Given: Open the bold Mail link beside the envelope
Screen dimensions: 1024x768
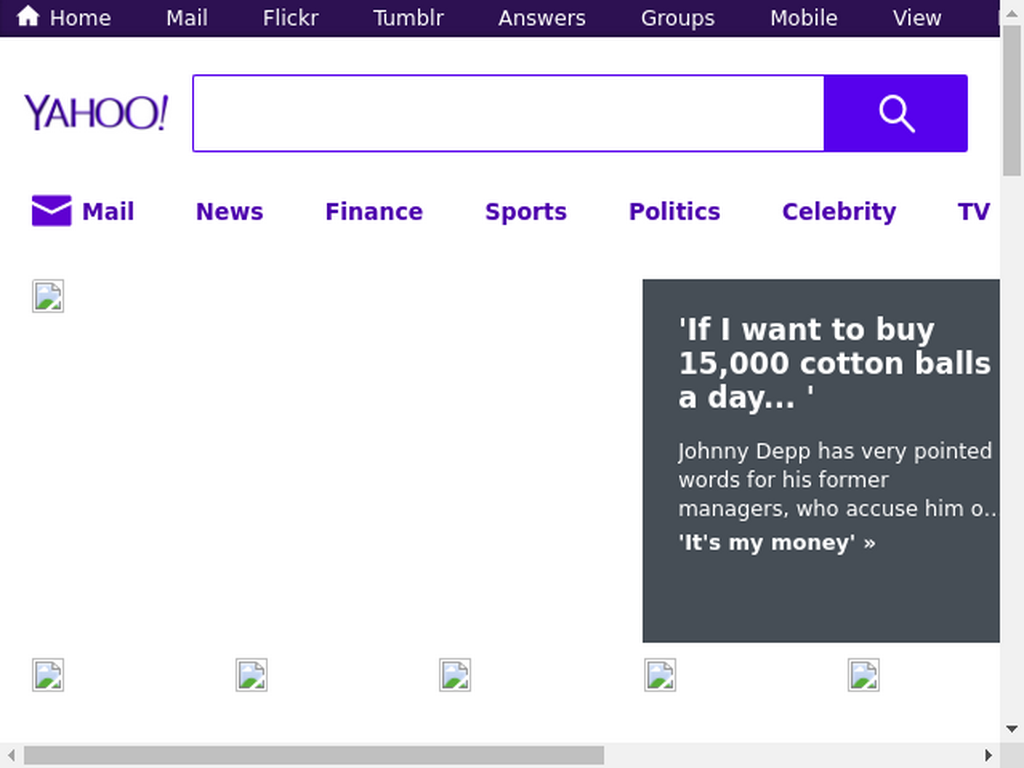Looking at the screenshot, I should pos(108,212).
